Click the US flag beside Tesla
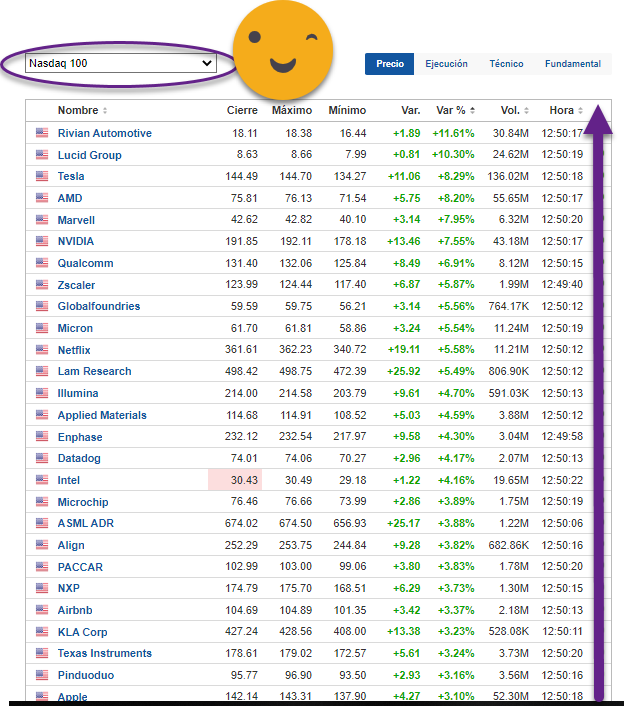The width and height of the screenshot is (624, 706). [42, 176]
